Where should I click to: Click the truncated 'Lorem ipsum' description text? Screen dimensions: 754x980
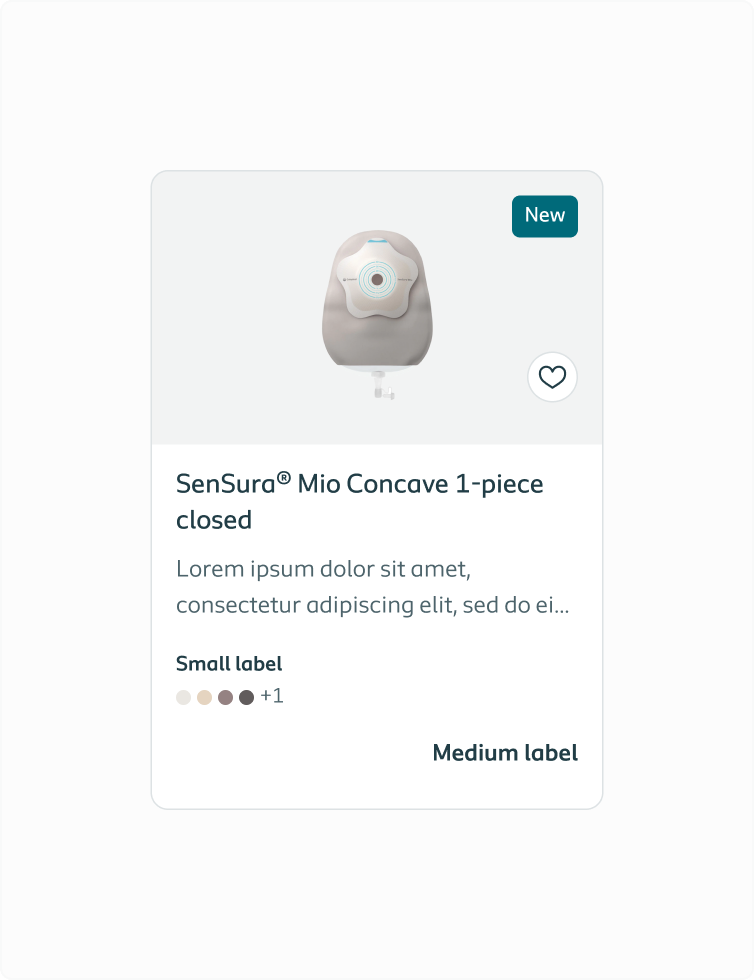(x=372, y=588)
